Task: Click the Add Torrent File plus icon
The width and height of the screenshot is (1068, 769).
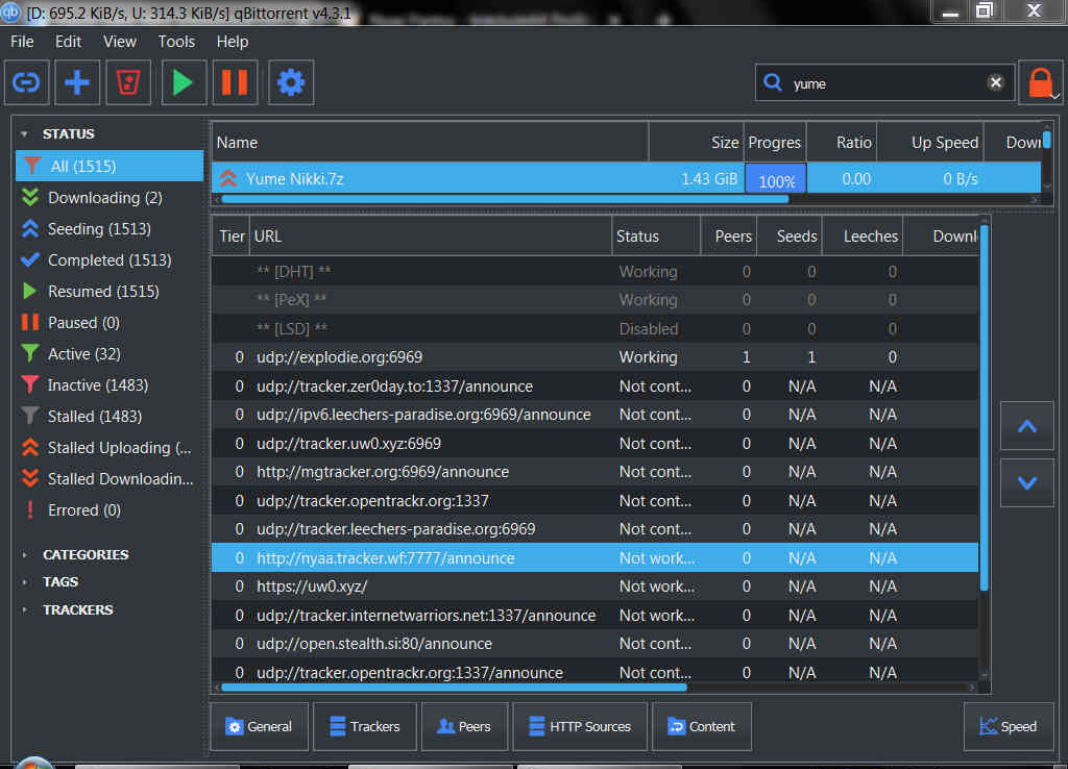Action: (77, 82)
